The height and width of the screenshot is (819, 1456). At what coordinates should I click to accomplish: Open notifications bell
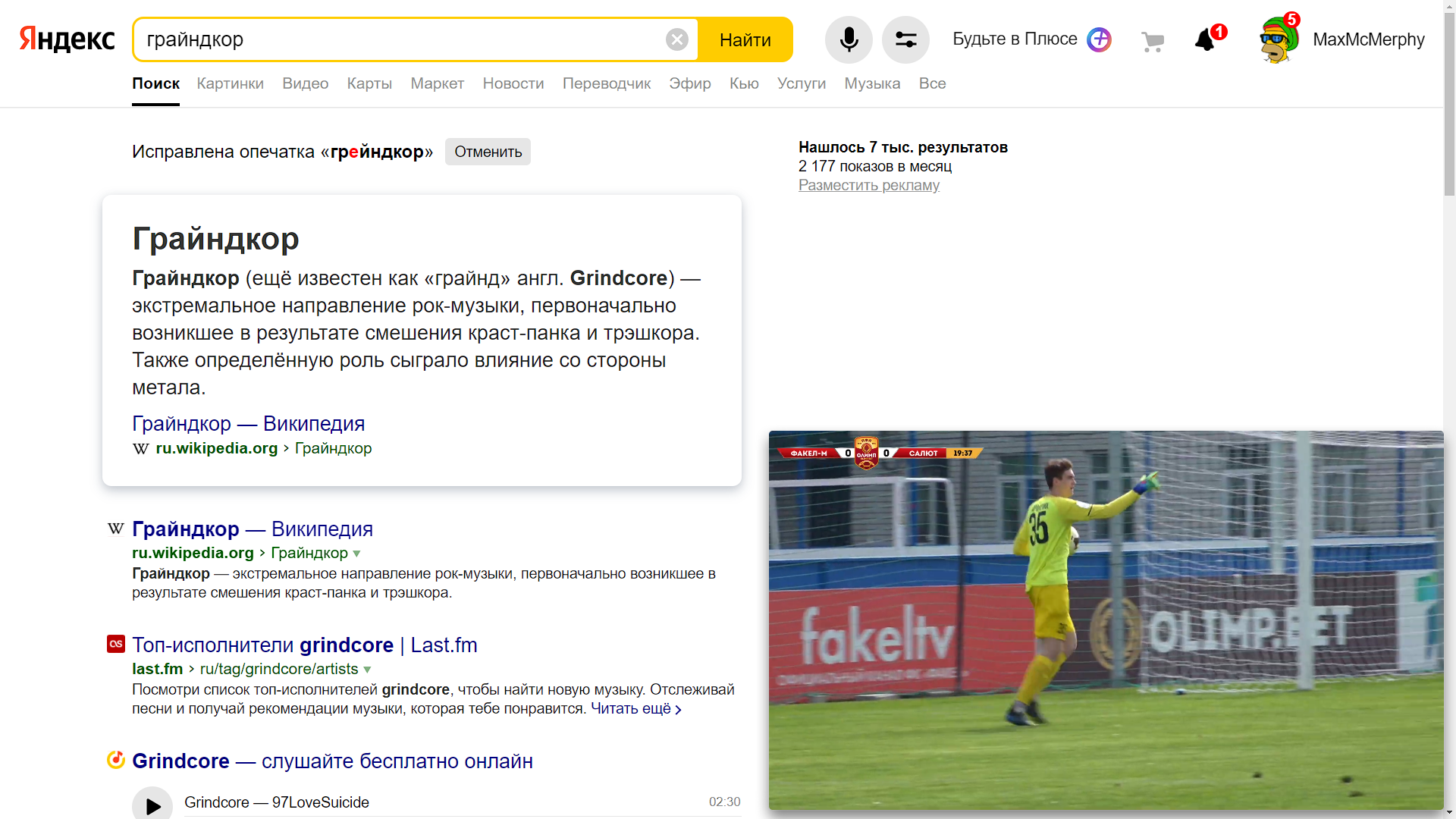coord(1205,40)
